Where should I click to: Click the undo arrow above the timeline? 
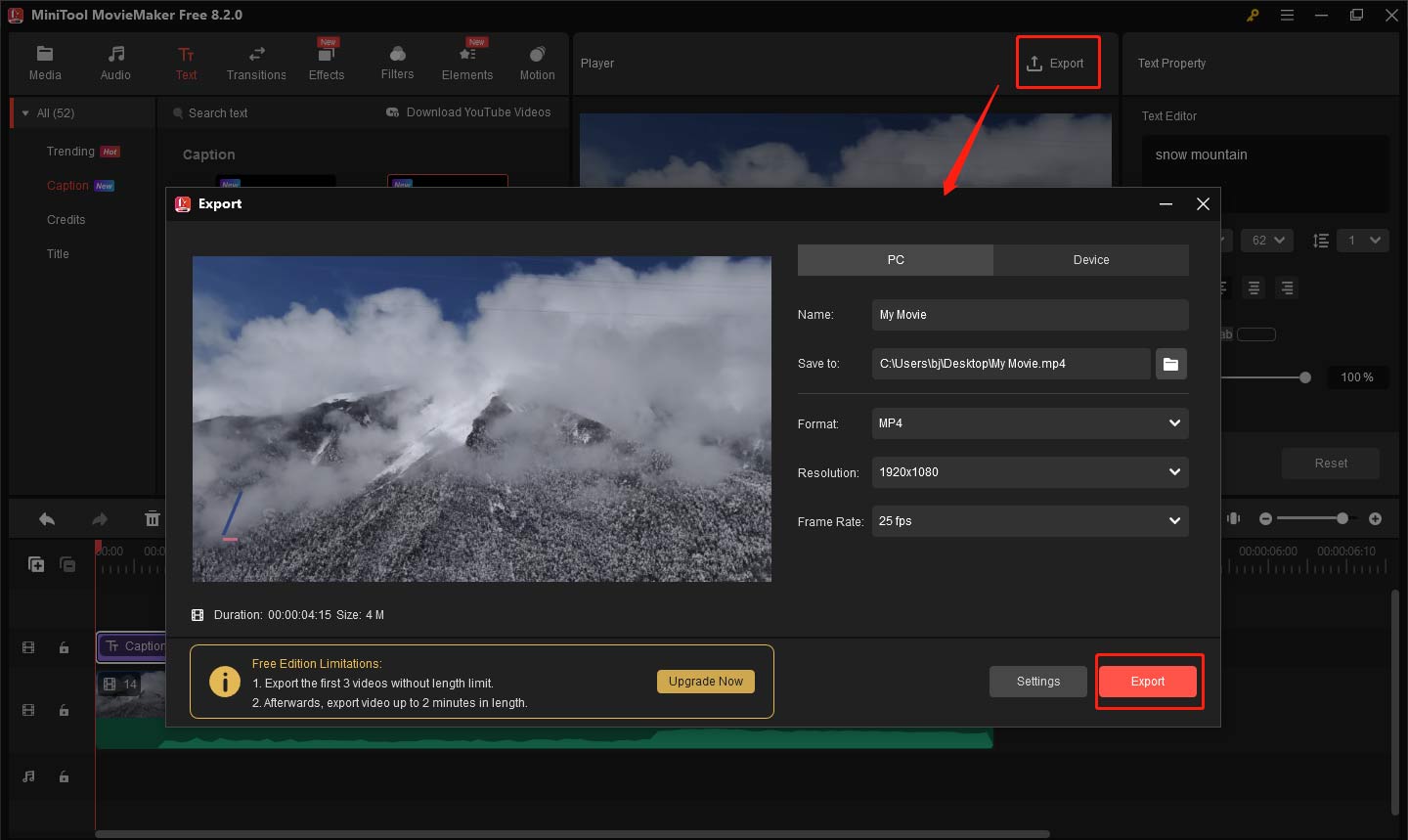pyautogui.click(x=47, y=519)
